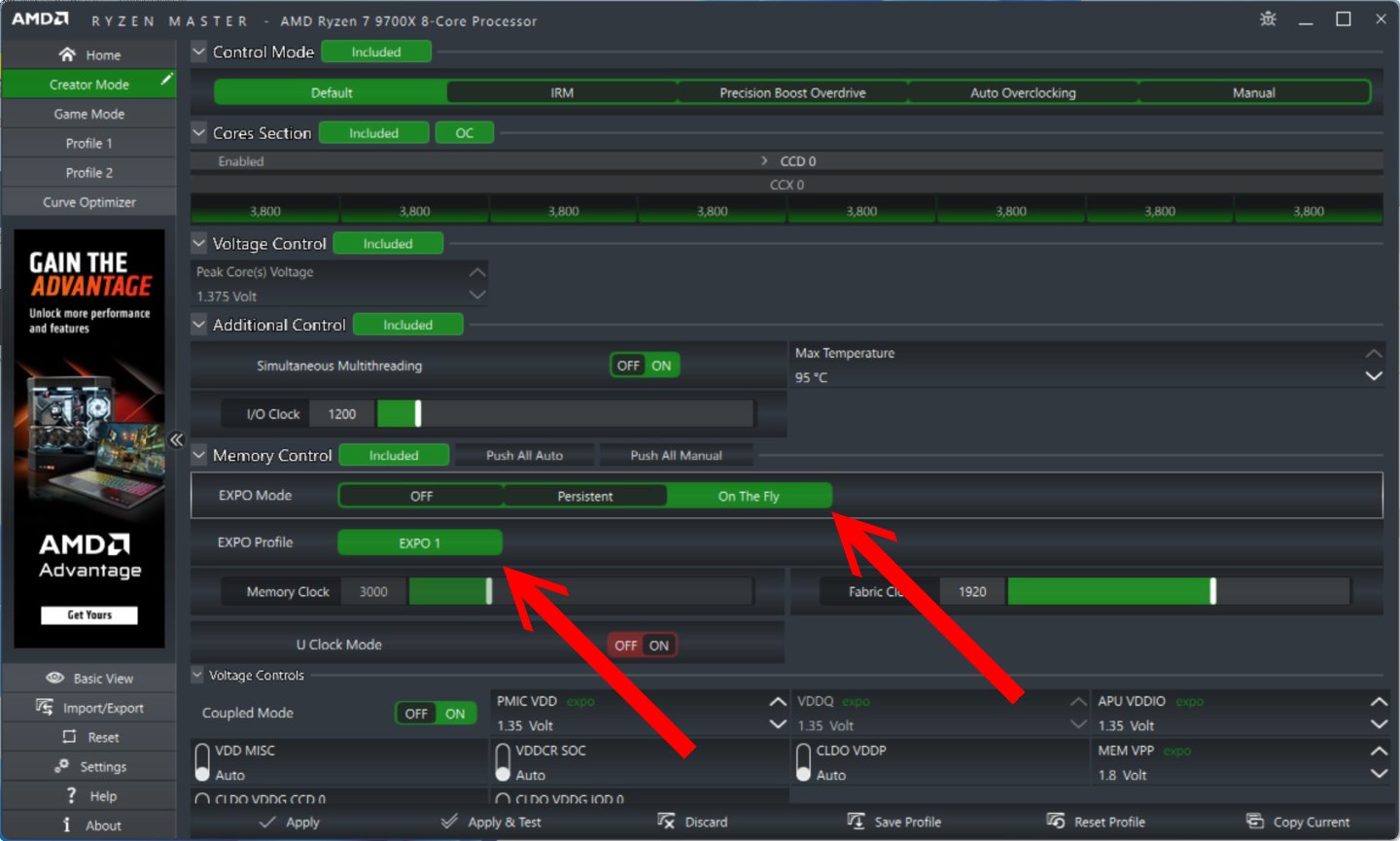Toggle Simultaneous Multithreading OFF/ON switch
This screenshot has width=1400, height=841.
pyautogui.click(x=645, y=366)
